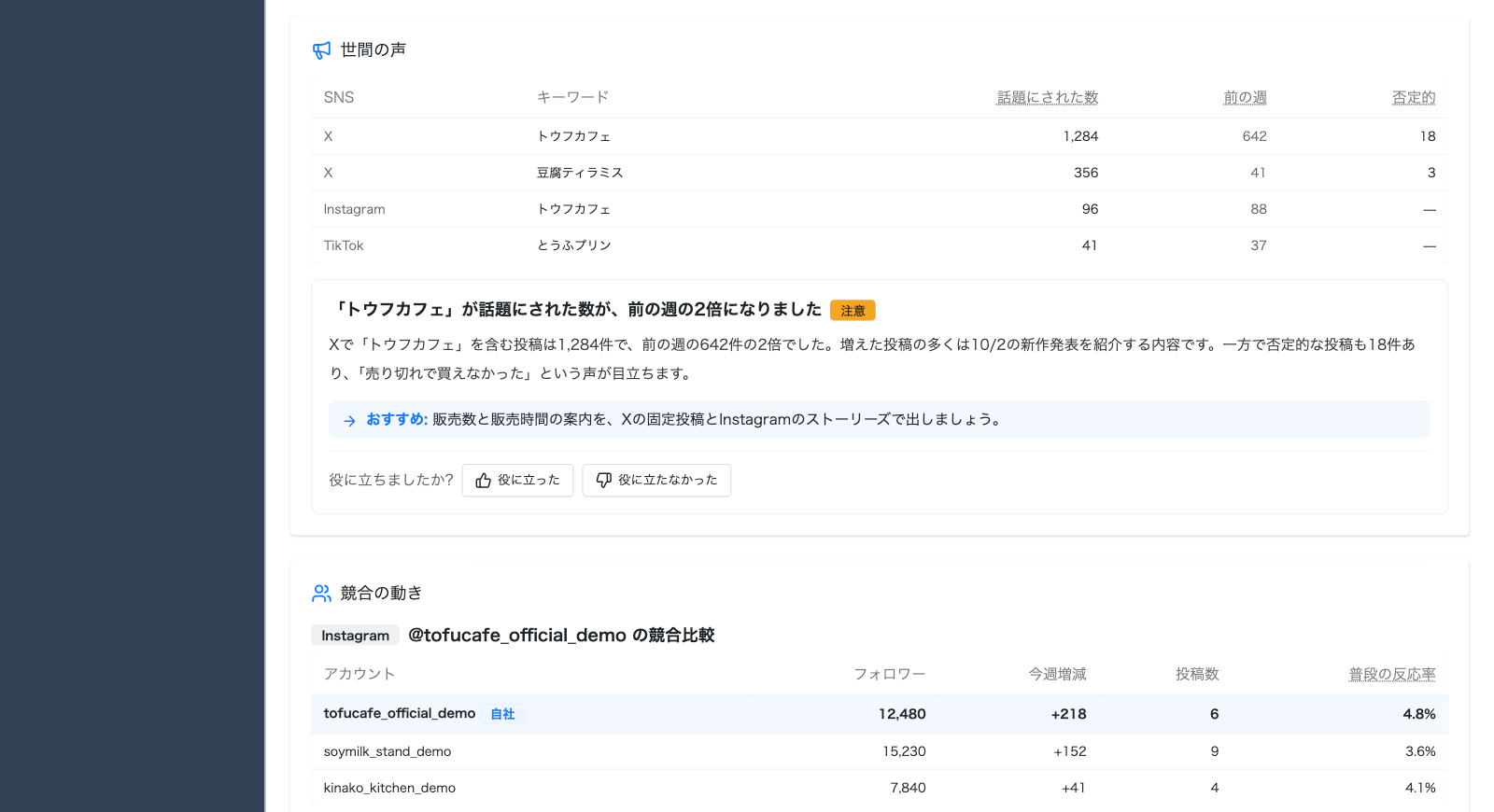The width and height of the screenshot is (1494, 812).
Task: Click the 話題にされた数 column header
Action: coord(1048,97)
